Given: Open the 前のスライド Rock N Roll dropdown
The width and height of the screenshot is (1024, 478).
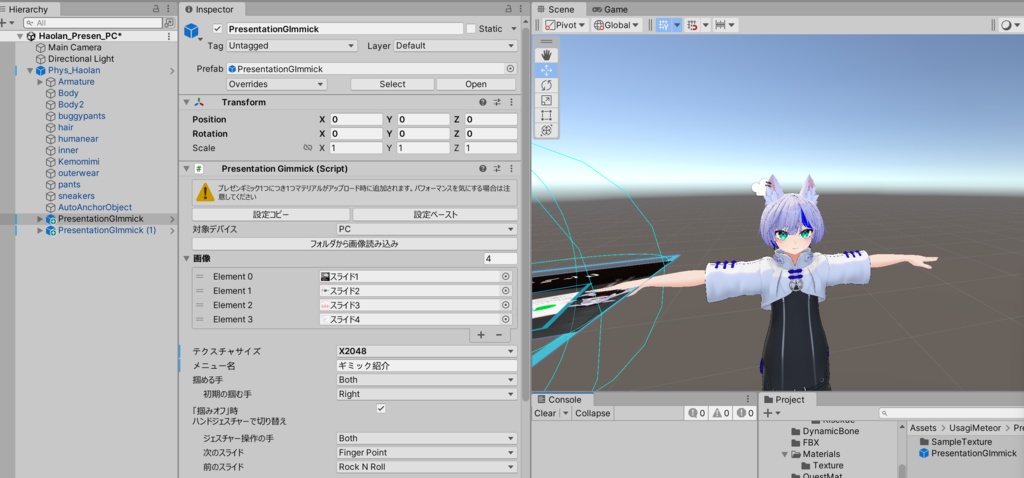Looking at the screenshot, I should click(426, 467).
